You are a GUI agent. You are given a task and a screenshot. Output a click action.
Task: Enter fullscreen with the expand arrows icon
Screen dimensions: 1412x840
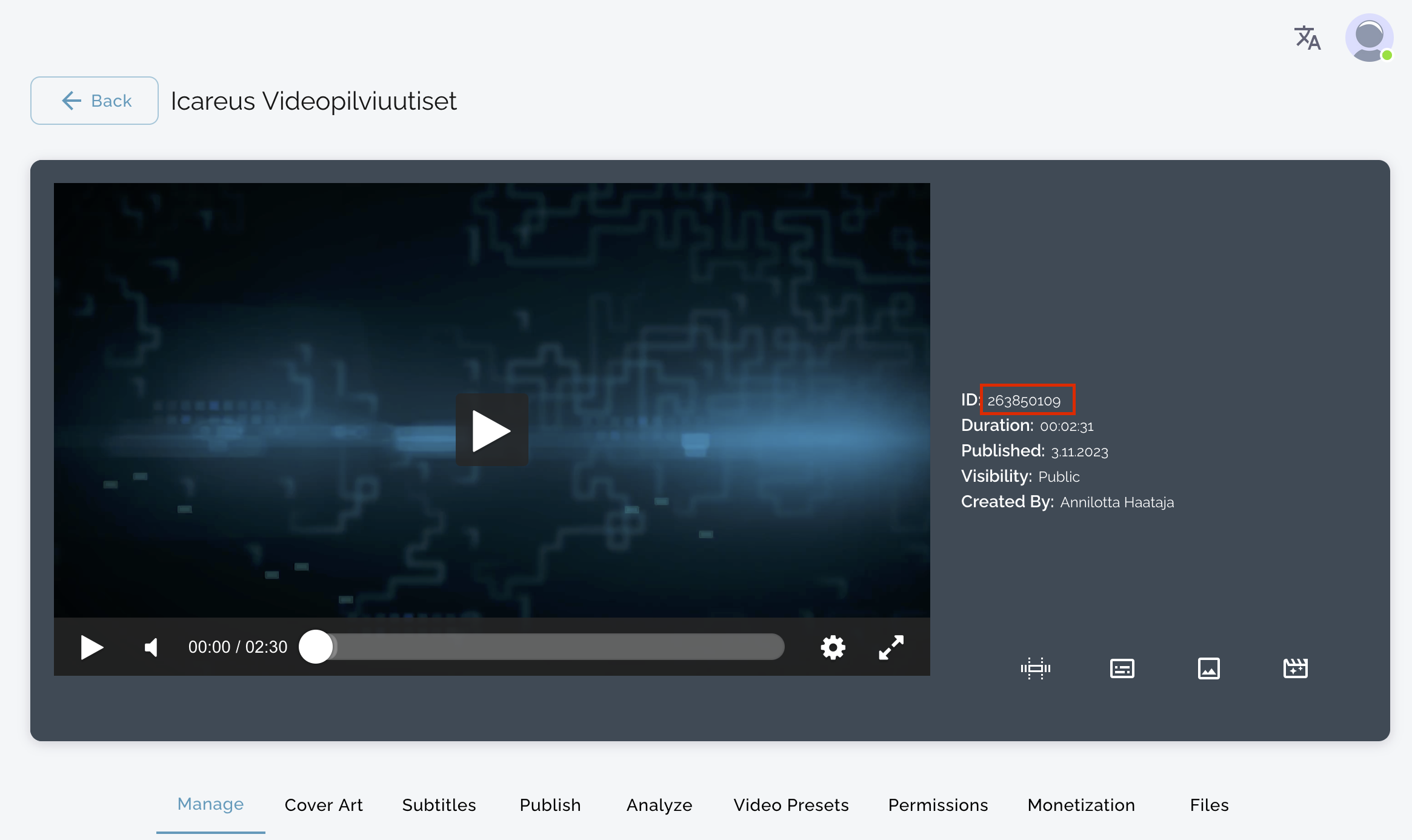click(891, 647)
